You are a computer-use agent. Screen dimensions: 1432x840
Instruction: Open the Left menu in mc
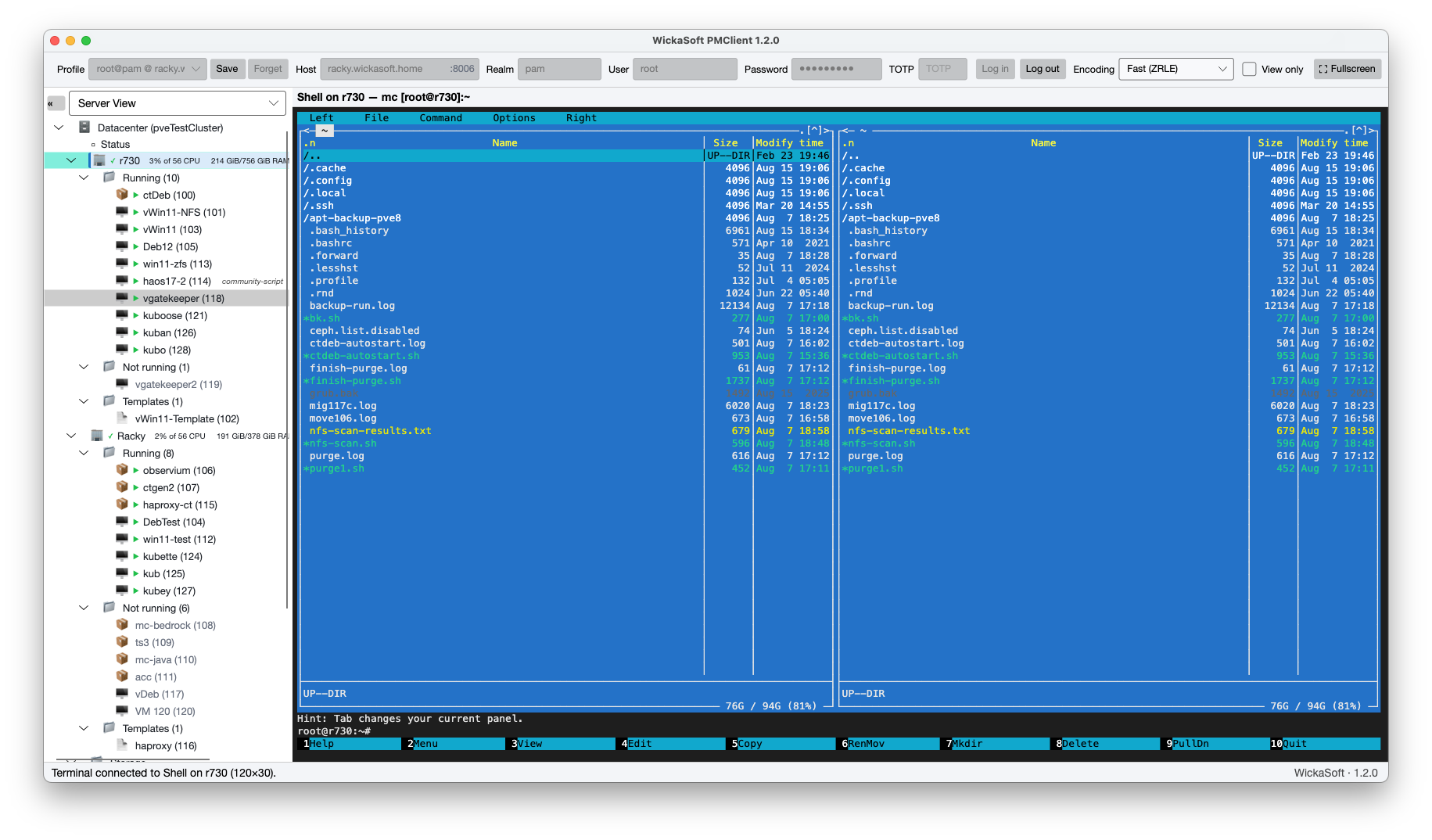tap(321, 118)
